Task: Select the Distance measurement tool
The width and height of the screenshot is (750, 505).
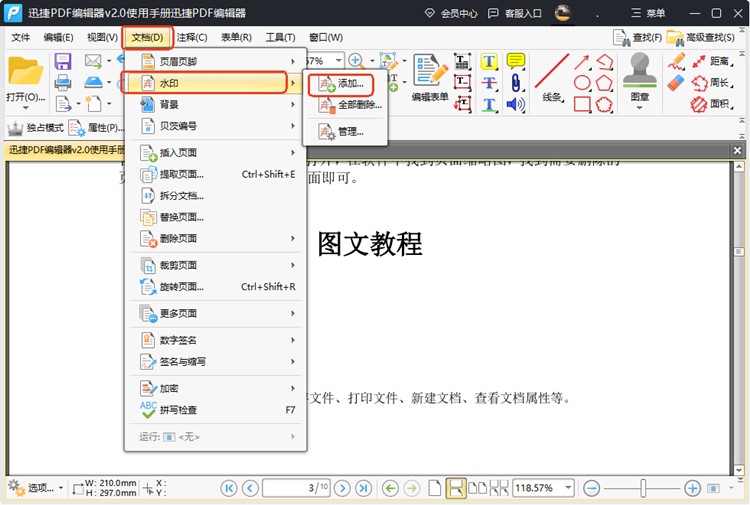Action: 712,61
